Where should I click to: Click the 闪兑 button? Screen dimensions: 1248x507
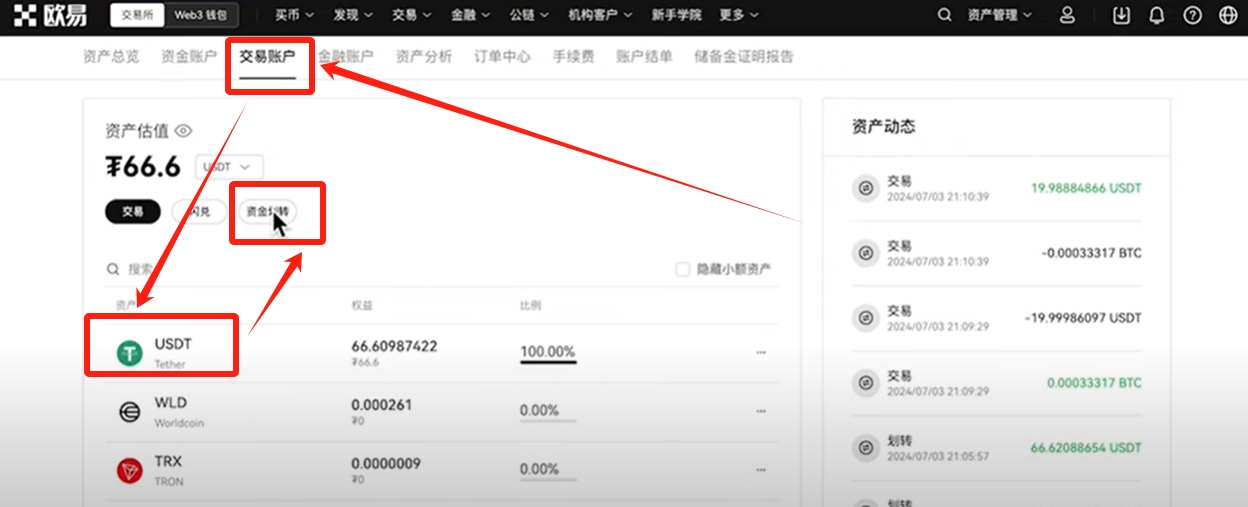[198, 212]
